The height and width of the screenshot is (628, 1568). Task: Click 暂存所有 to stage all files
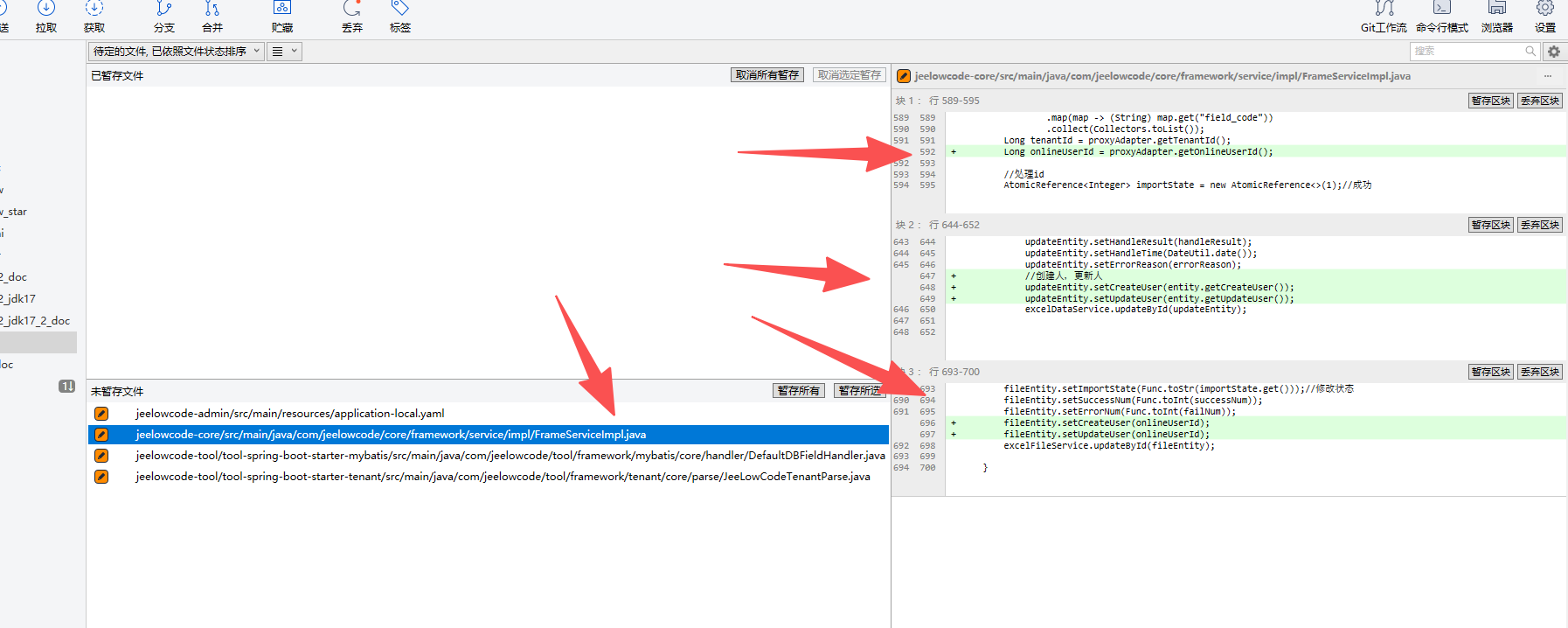(798, 391)
